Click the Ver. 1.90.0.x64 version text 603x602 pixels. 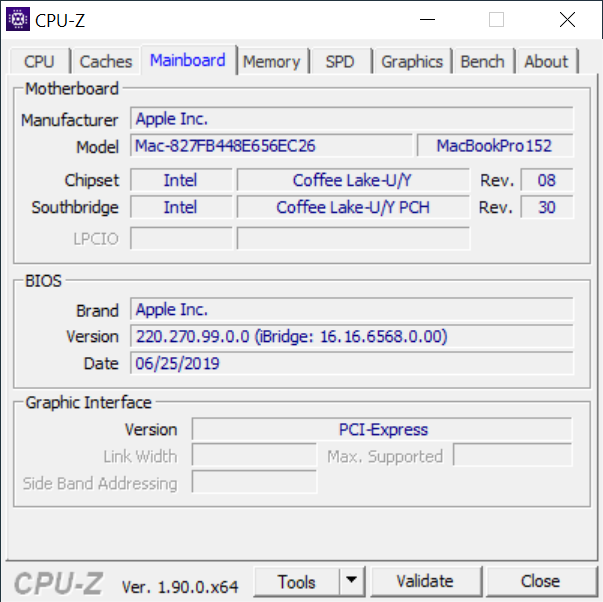pyautogui.click(x=180, y=587)
